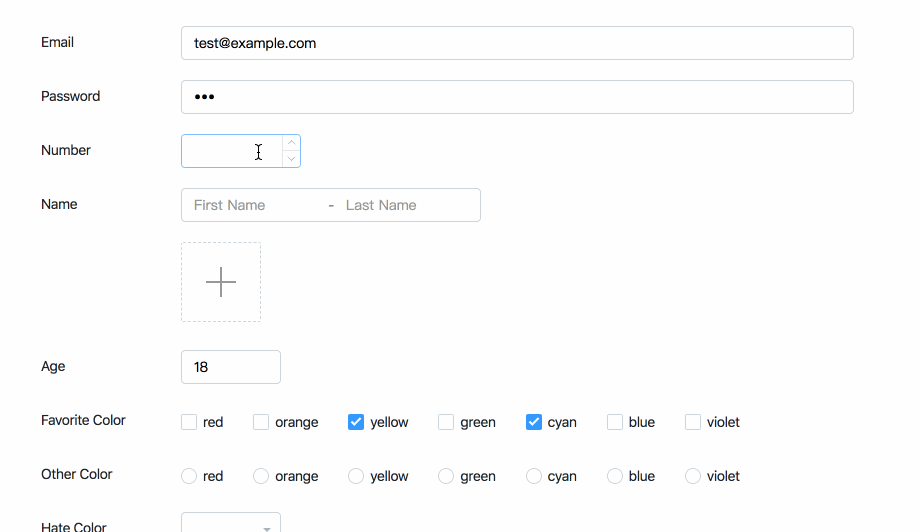Select the cyan Other Color radio button
Viewport: 921px width, 532px height.
[534, 476]
